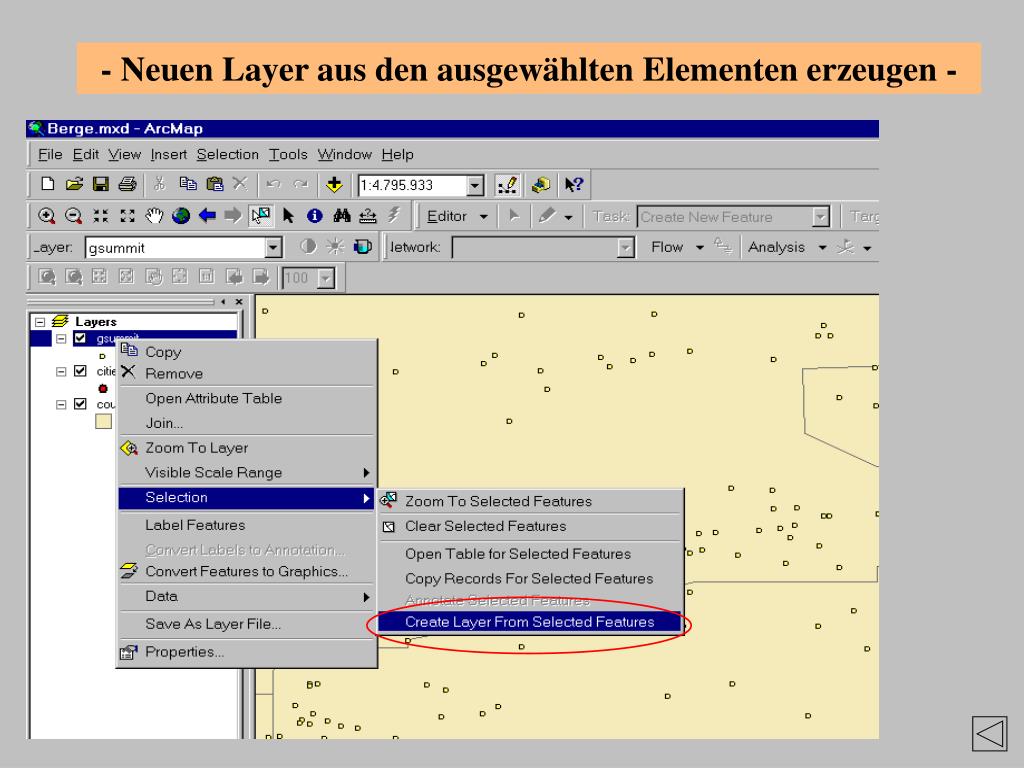
Task: Open the Selection menu in menu bar
Action: [x=227, y=155]
